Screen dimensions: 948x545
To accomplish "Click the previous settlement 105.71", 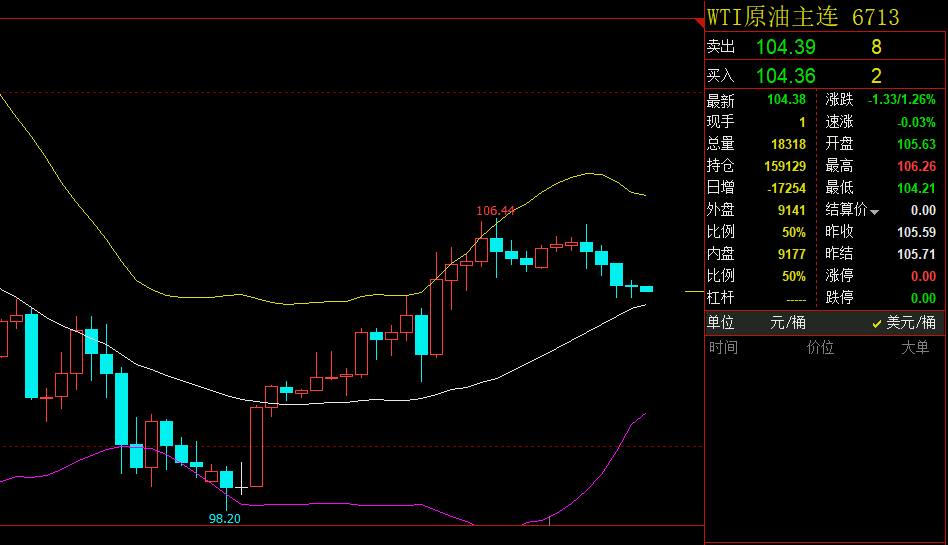I will pos(917,254).
